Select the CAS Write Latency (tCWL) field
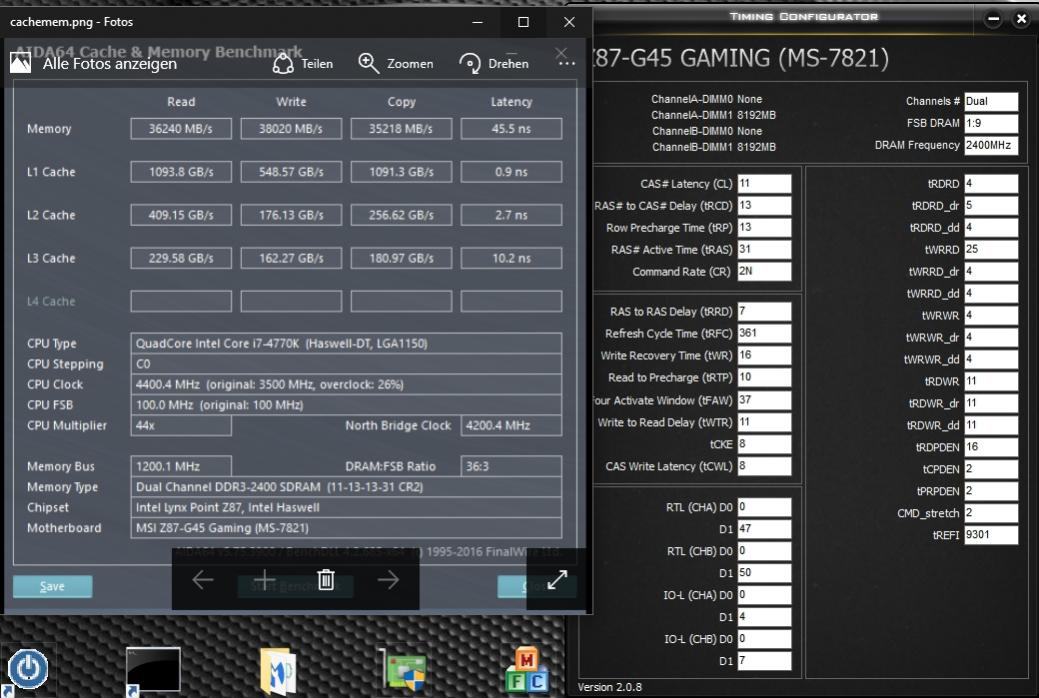This screenshot has width=1039, height=698. (764, 466)
